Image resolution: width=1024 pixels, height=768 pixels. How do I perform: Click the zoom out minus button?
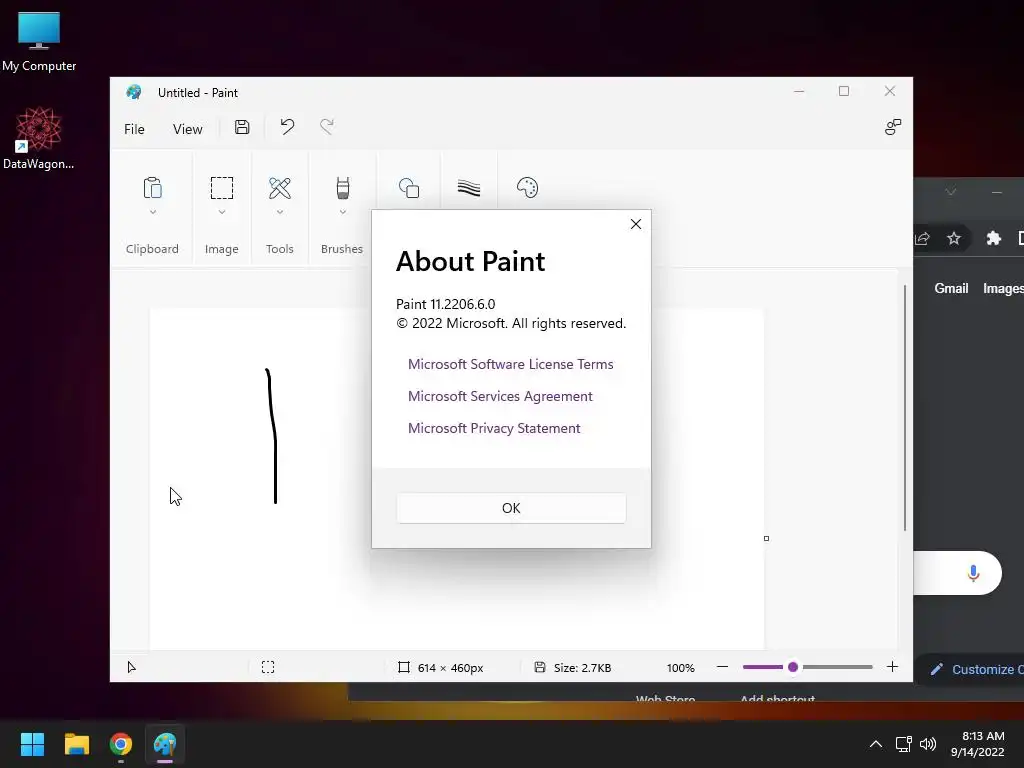(722, 667)
